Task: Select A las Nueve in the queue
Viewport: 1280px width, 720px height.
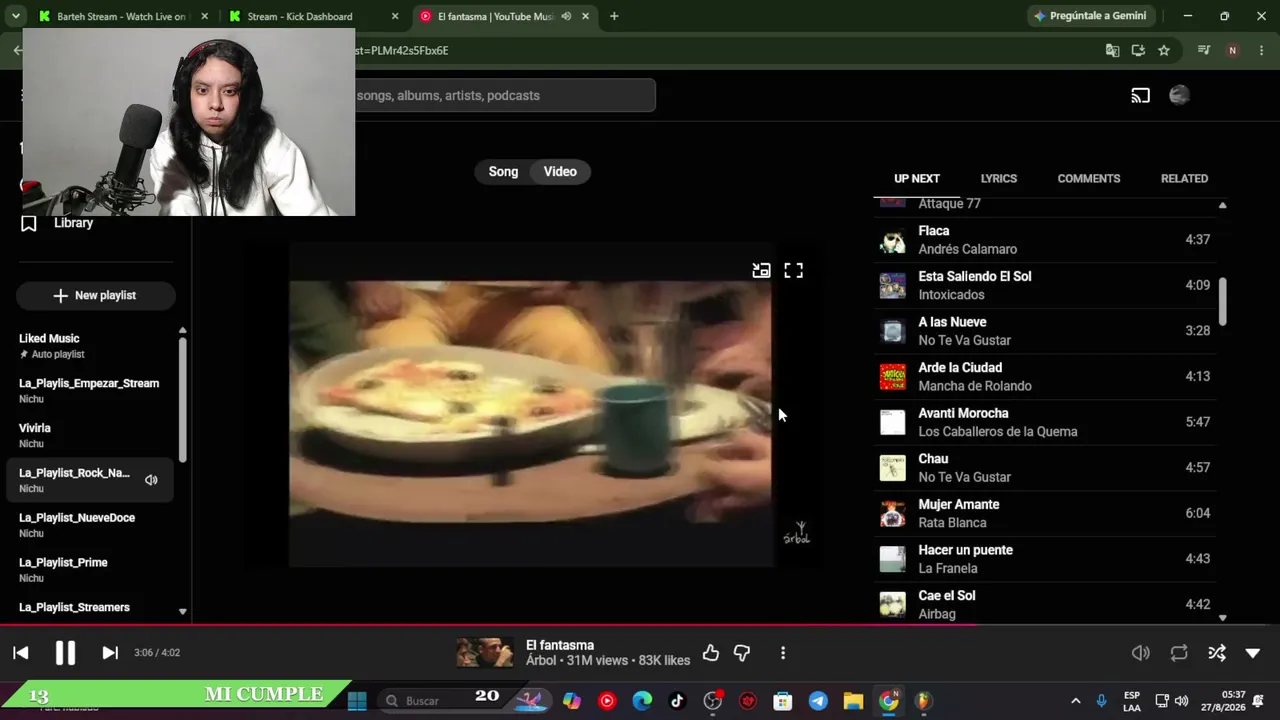Action: (1045, 331)
